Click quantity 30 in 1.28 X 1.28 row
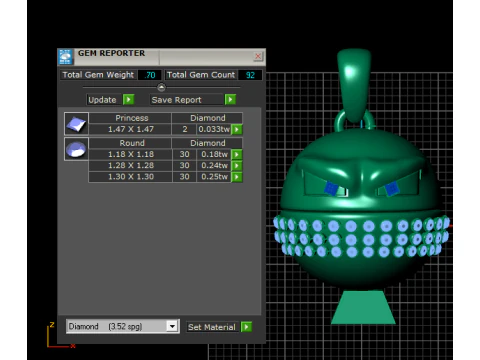 tap(184, 165)
